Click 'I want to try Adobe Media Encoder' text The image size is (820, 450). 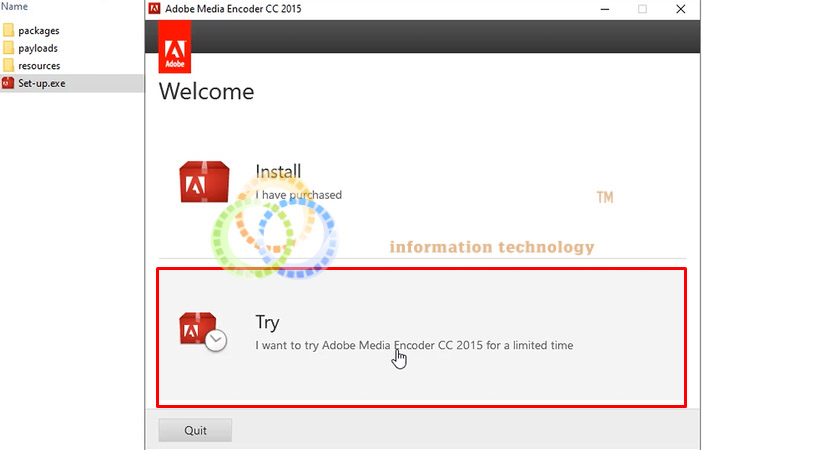414,345
